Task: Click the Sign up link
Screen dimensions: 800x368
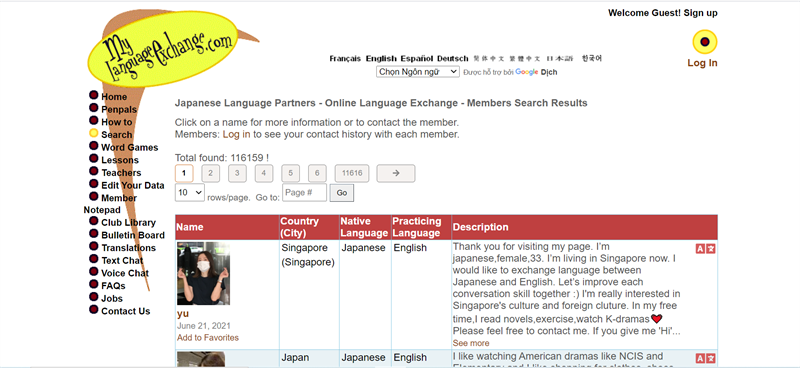Action: coord(701,13)
